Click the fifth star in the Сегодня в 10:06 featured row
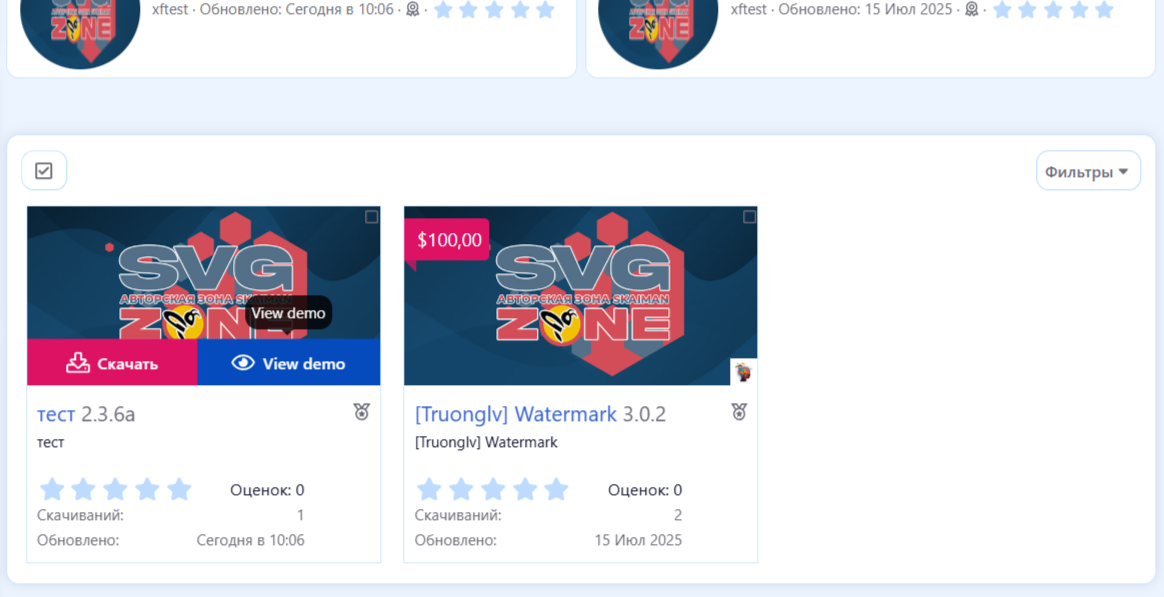Screen dimensions: 1164x597 [546, 10]
